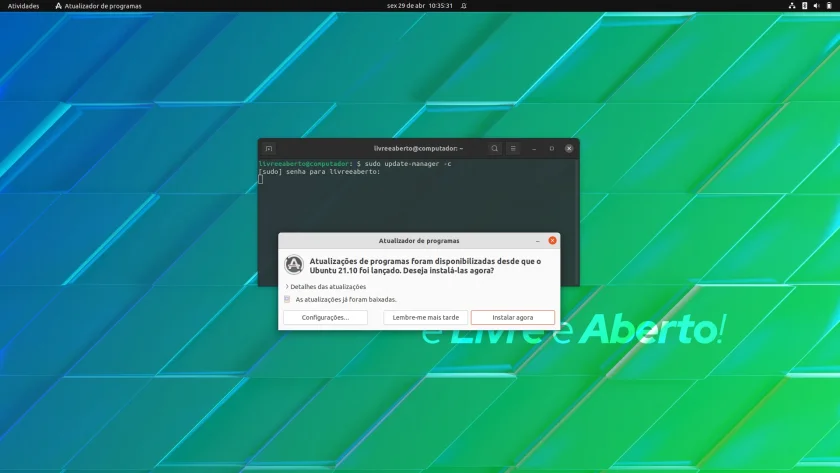Click the volume speaker icon
Image resolution: width=840 pixels, height=473 pixels.
pyautogui.click(x=816, y=6)
